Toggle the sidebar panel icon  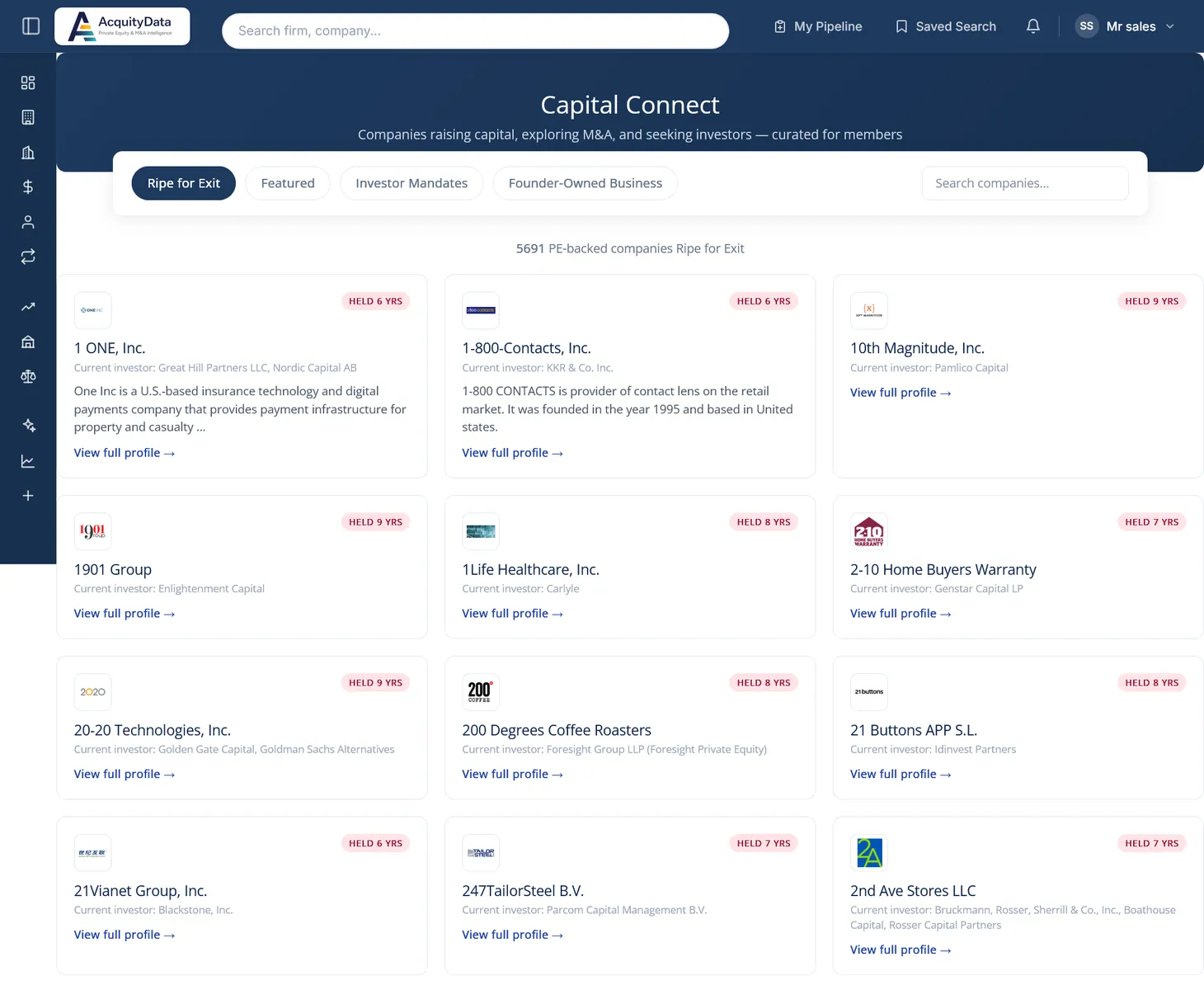point(31,26)
